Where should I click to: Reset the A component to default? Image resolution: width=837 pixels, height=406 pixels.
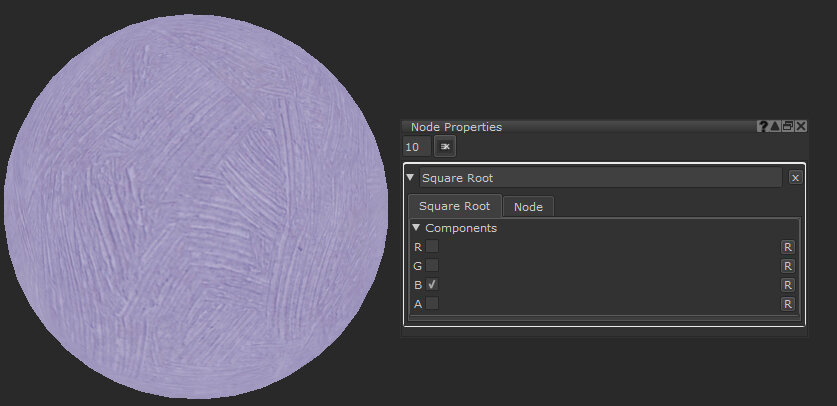tap(788, 304)
